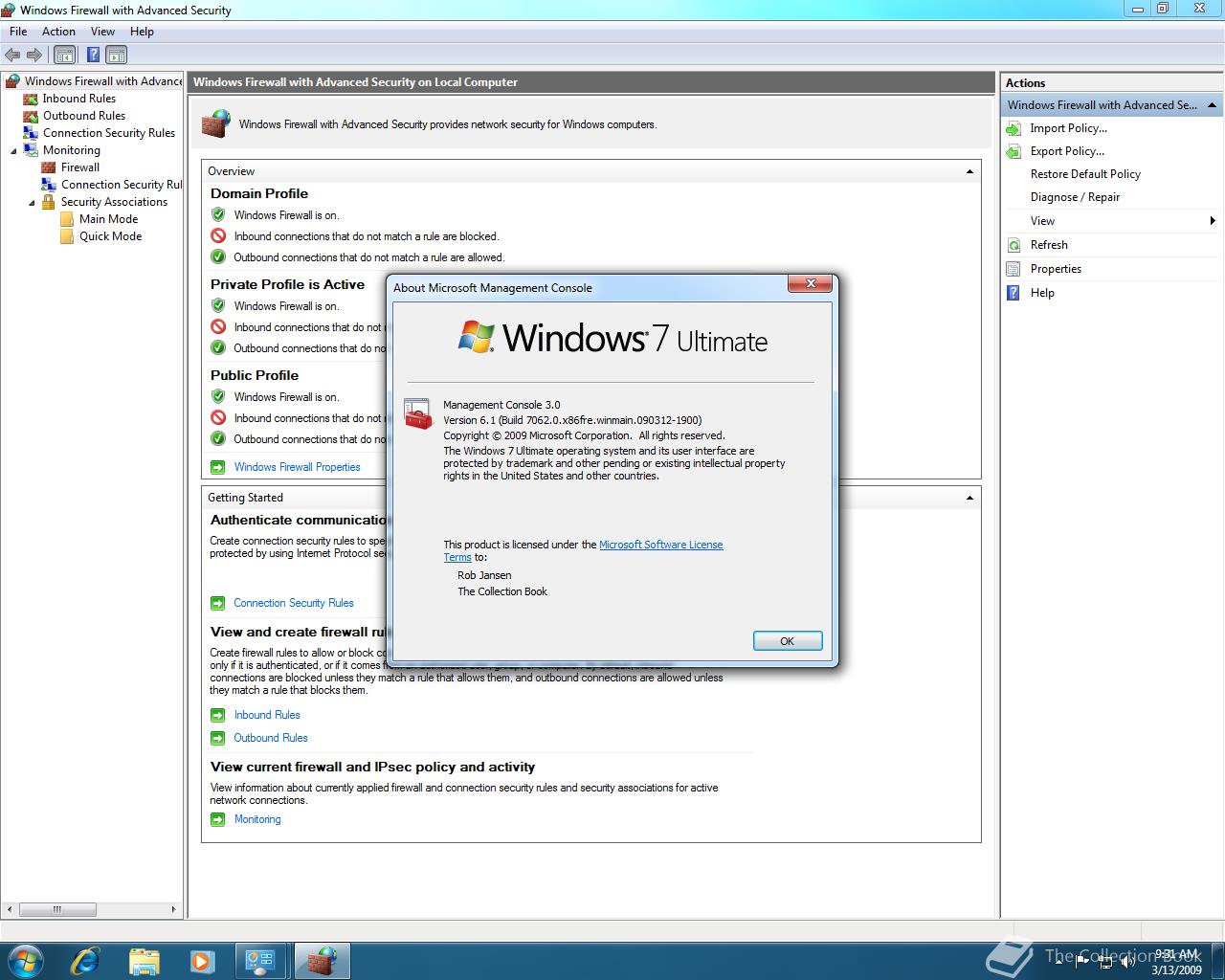Click the Properties icon in Actions
This screenshot has height=980, width=1225.
click(x=1013, y=269)
